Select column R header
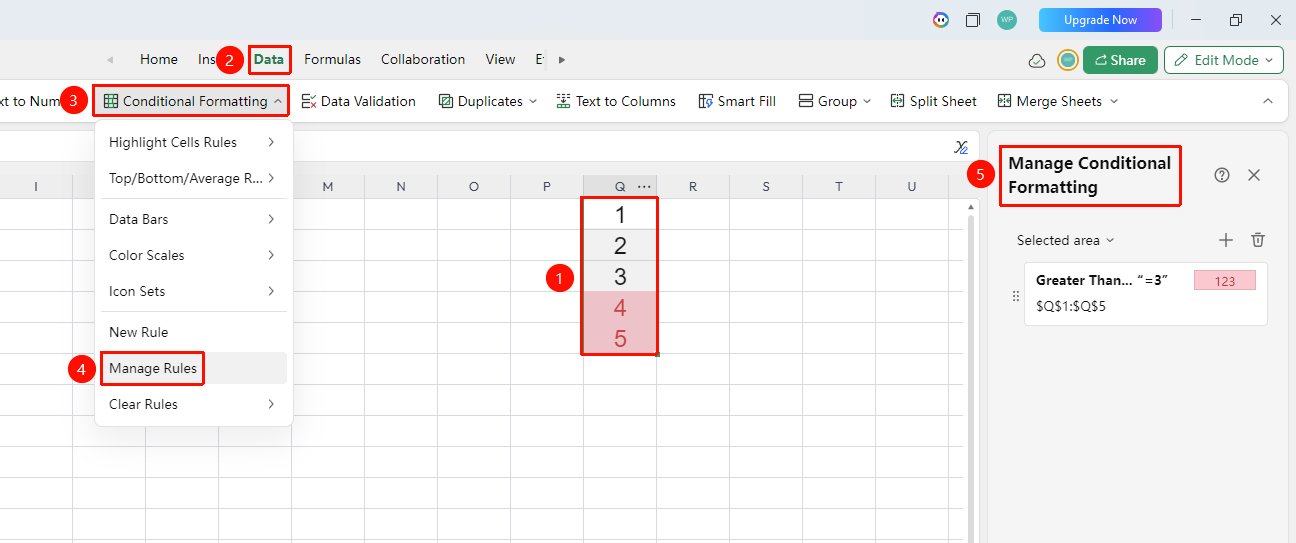 coord(692,186)
